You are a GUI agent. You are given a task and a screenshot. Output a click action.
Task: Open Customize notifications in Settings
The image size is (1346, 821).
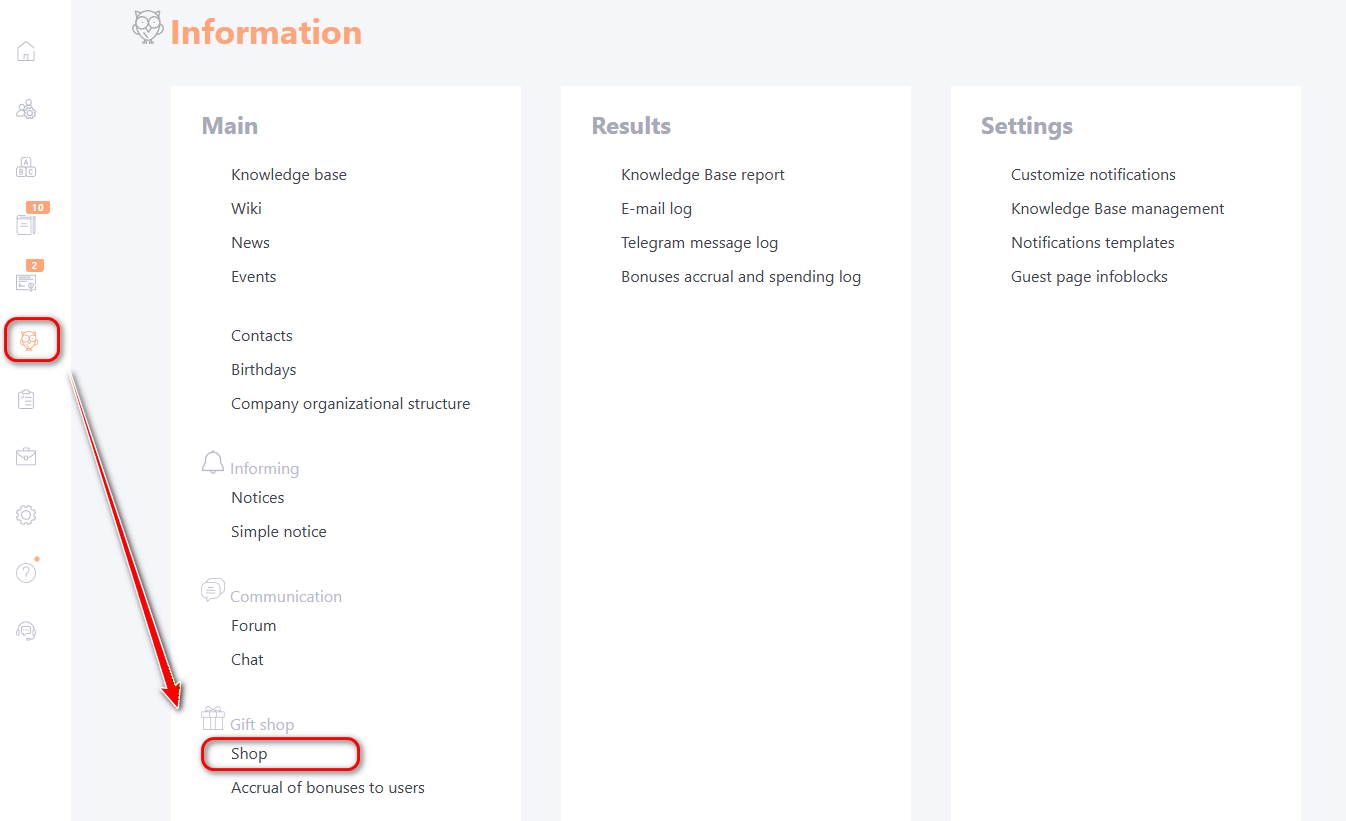click(1093, 175)
